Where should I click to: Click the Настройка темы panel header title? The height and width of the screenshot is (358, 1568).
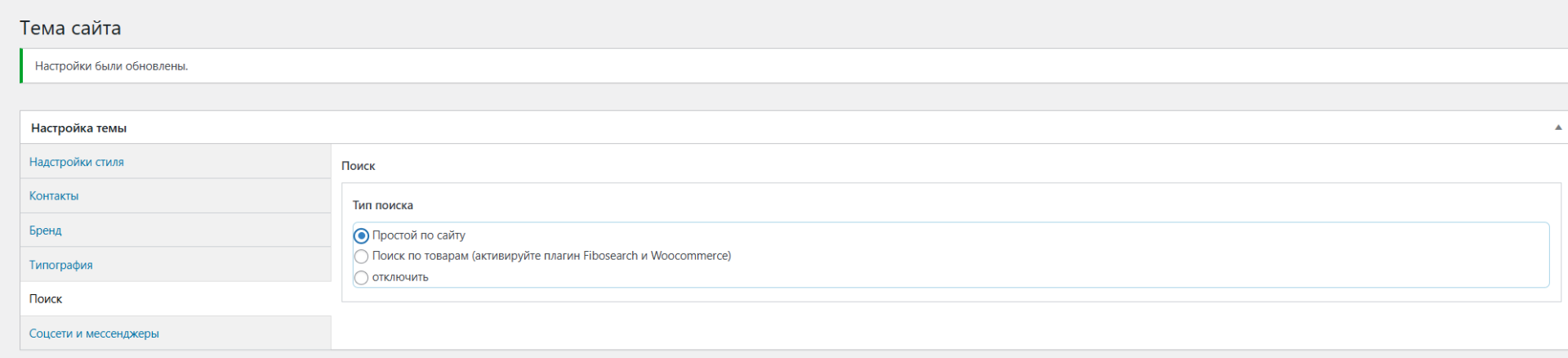pyautogui.click(x=78, y=128)
